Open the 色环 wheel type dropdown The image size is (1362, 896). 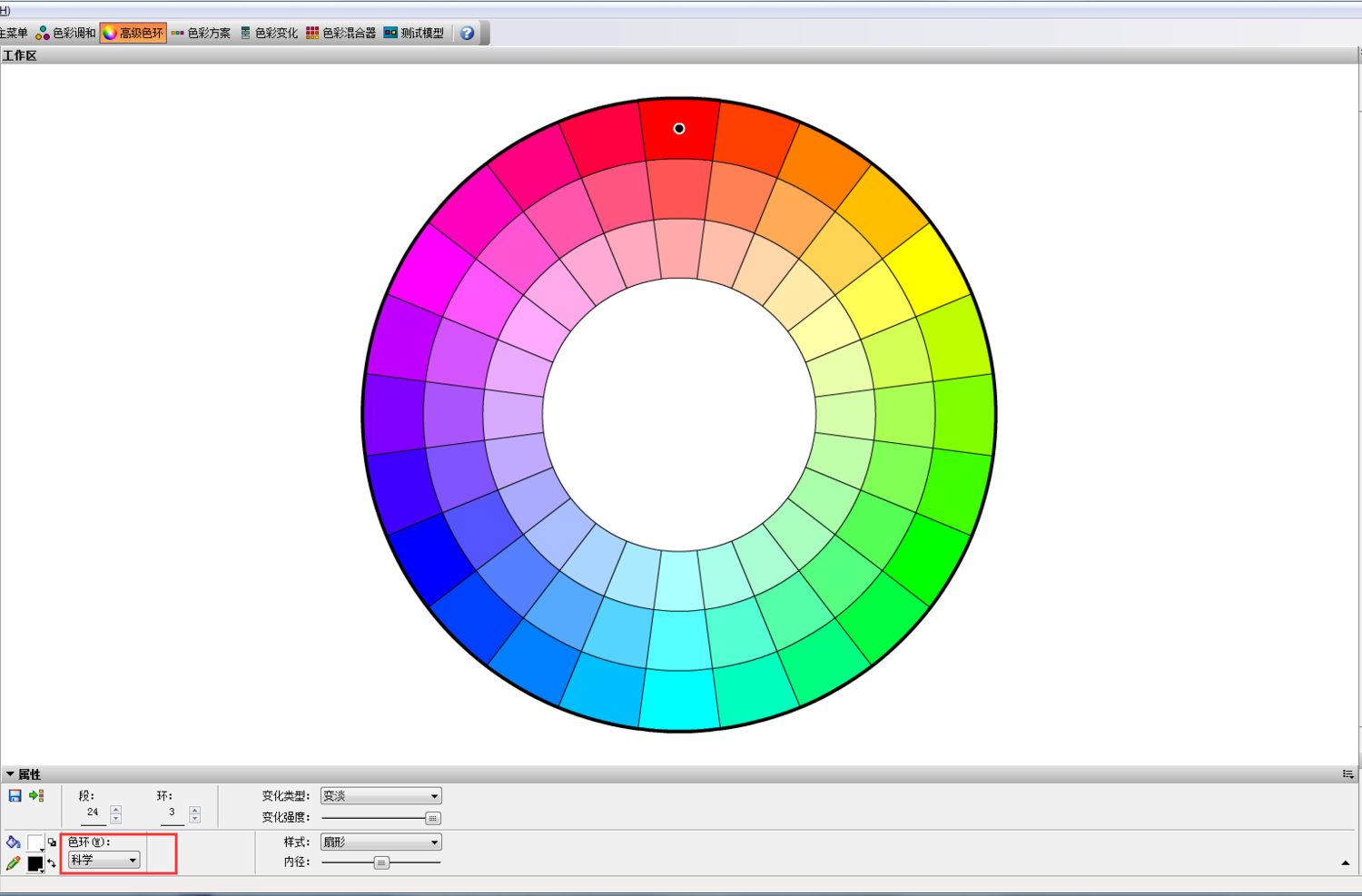(104, 860)
